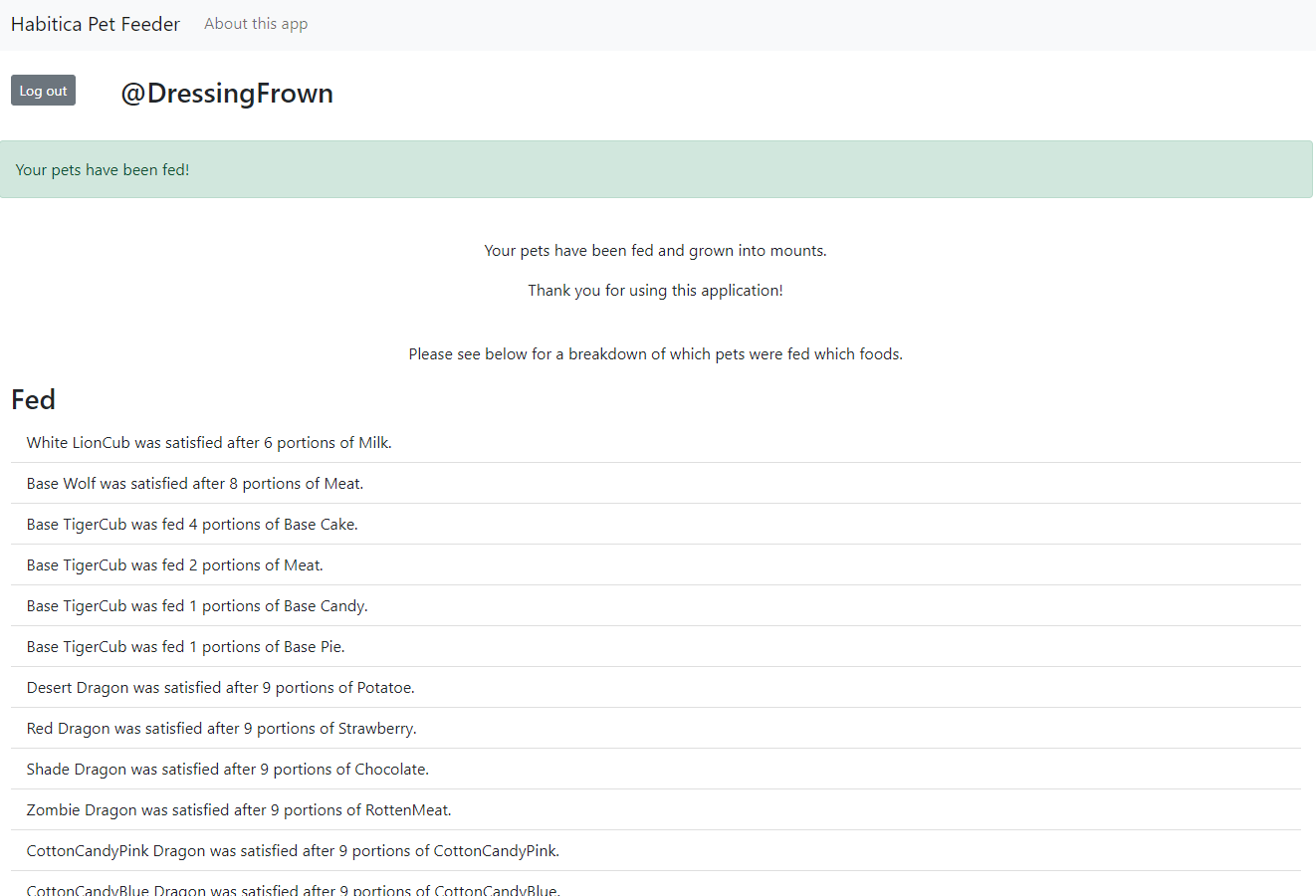Screen dimensions: 1316x896
Task: Select the Base Wolf 8 portions of Meat row
Action: (655, 484)
